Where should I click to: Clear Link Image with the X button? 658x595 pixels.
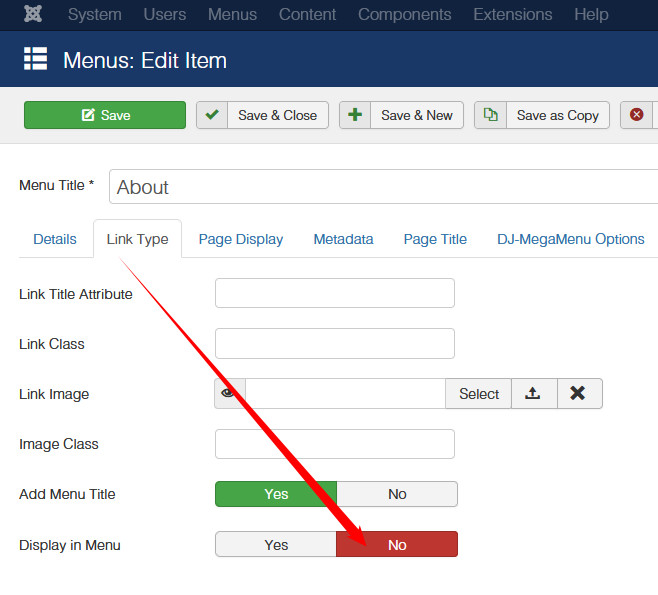click(580, 394)
